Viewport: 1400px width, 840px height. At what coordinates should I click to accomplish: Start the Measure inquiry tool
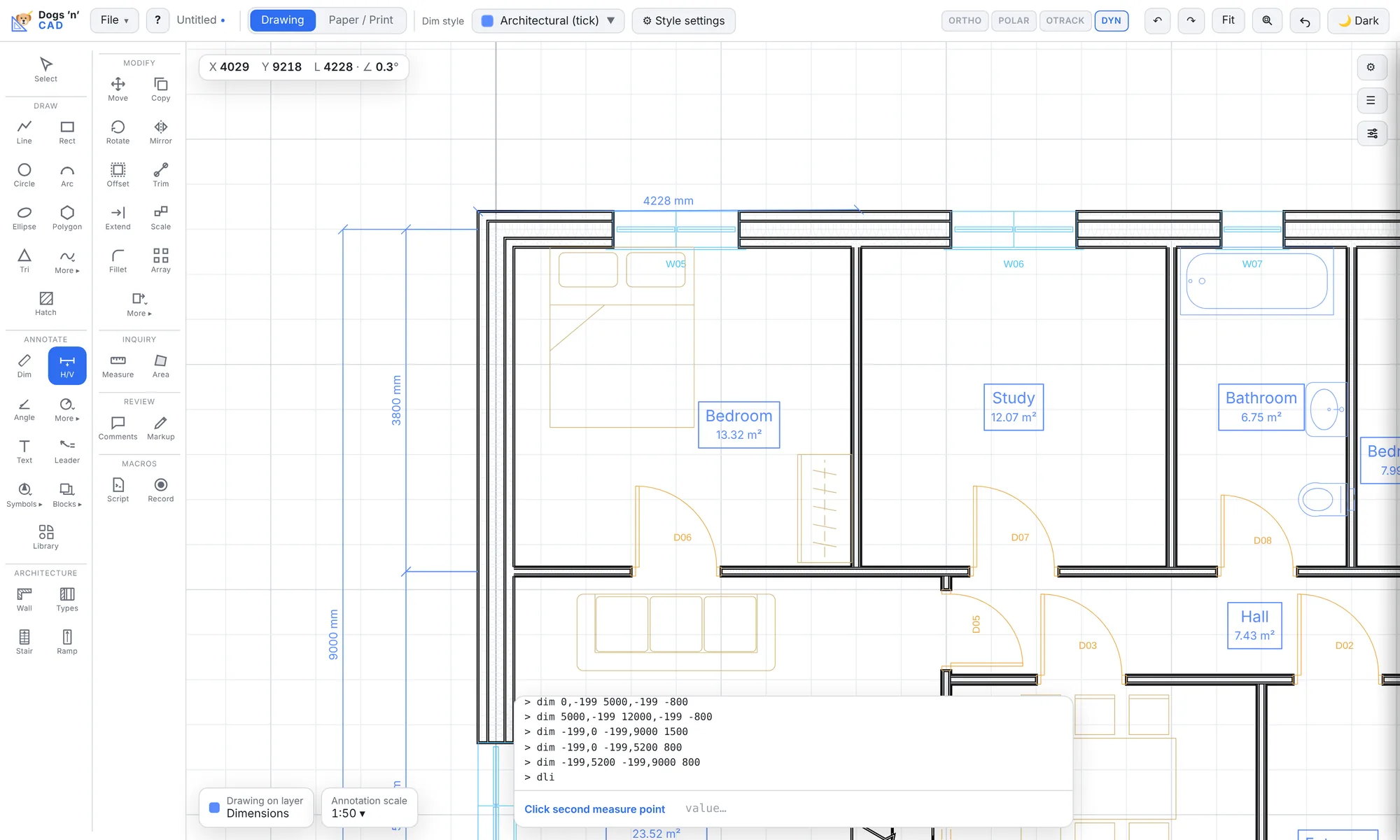[118, 366]
